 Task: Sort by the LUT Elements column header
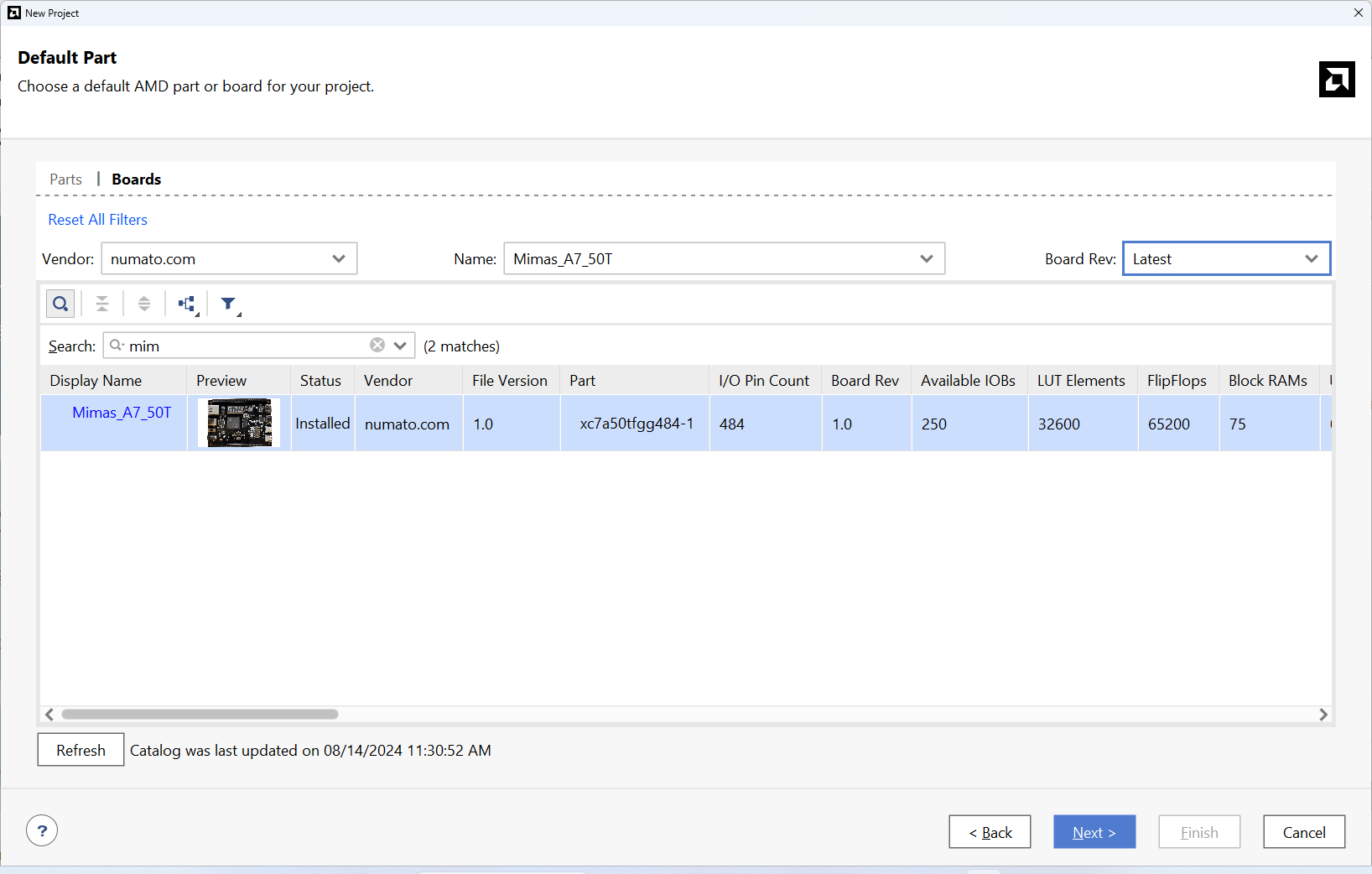tap(1080, 381)
